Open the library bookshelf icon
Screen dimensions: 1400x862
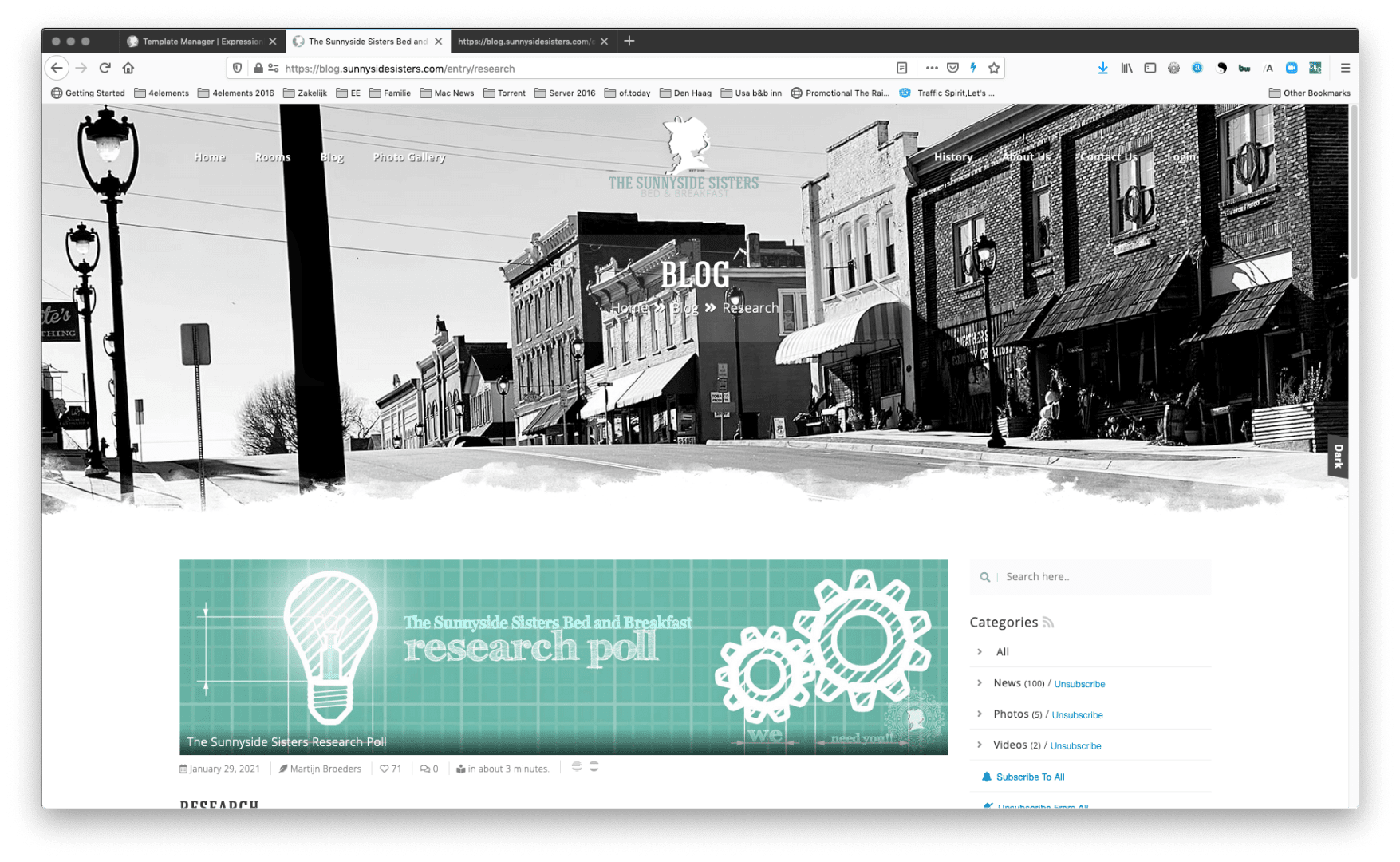[1126, 68]
